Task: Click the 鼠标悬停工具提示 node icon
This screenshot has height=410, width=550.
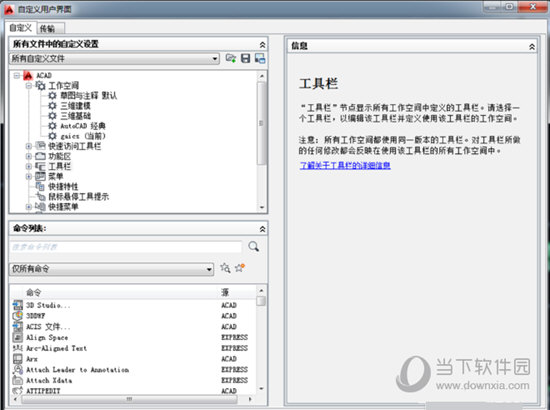Action: [40, 197]
